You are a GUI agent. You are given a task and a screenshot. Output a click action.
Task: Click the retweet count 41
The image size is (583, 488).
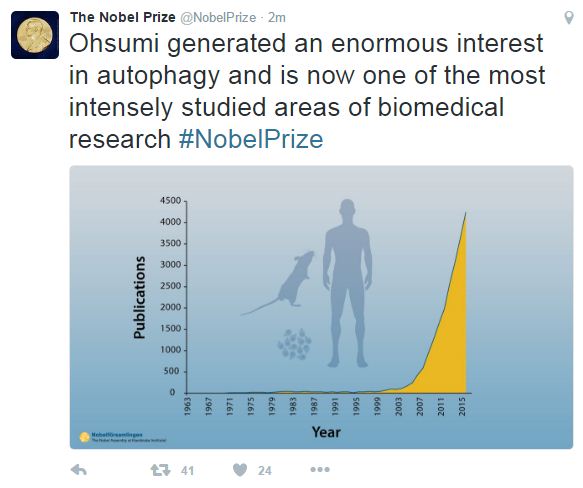187,471
